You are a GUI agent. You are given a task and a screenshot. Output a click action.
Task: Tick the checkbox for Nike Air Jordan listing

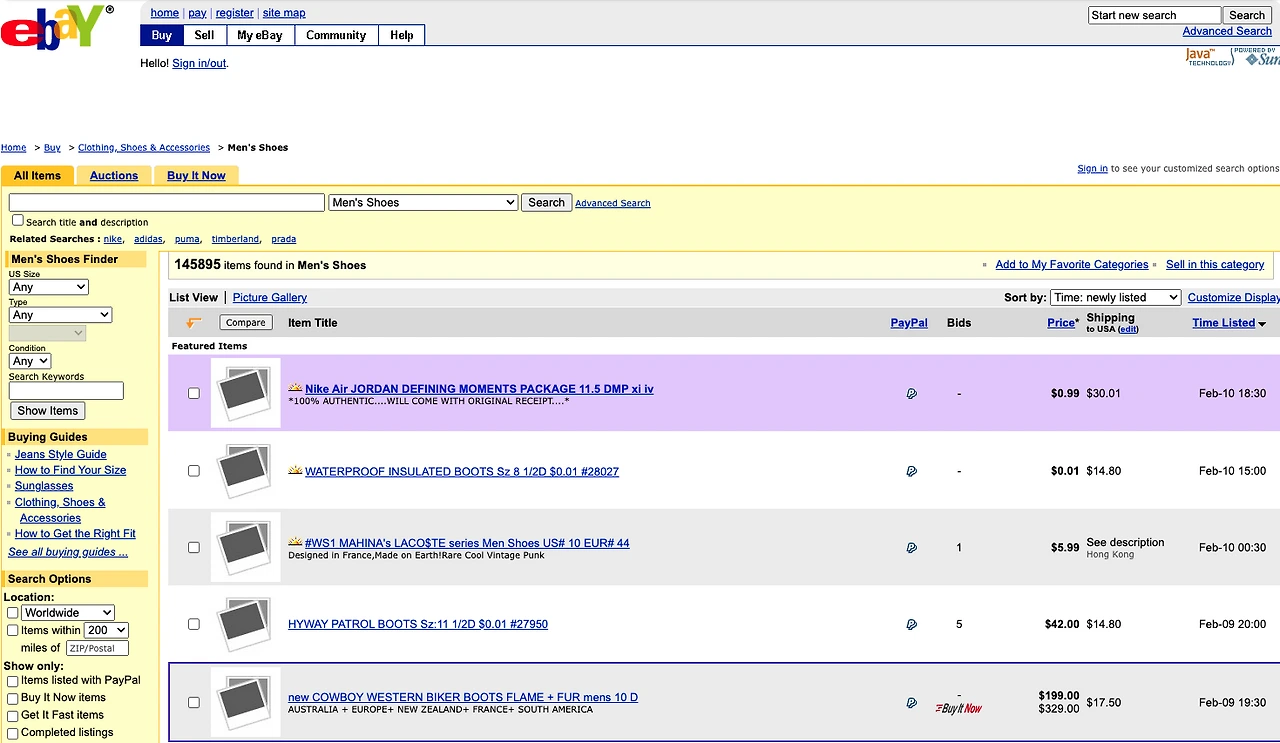pos(194,394)
